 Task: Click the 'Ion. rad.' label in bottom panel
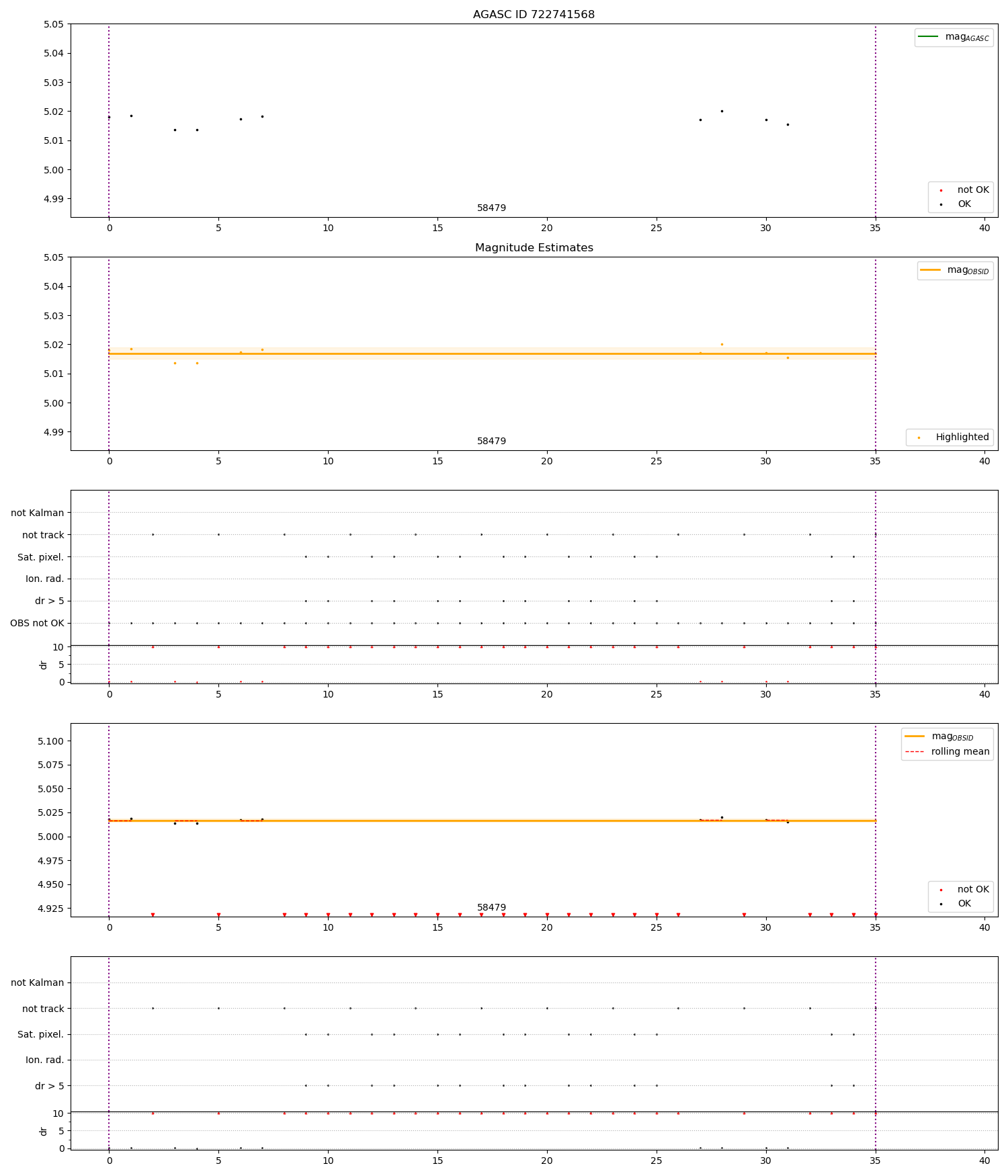click(45, 1060)
